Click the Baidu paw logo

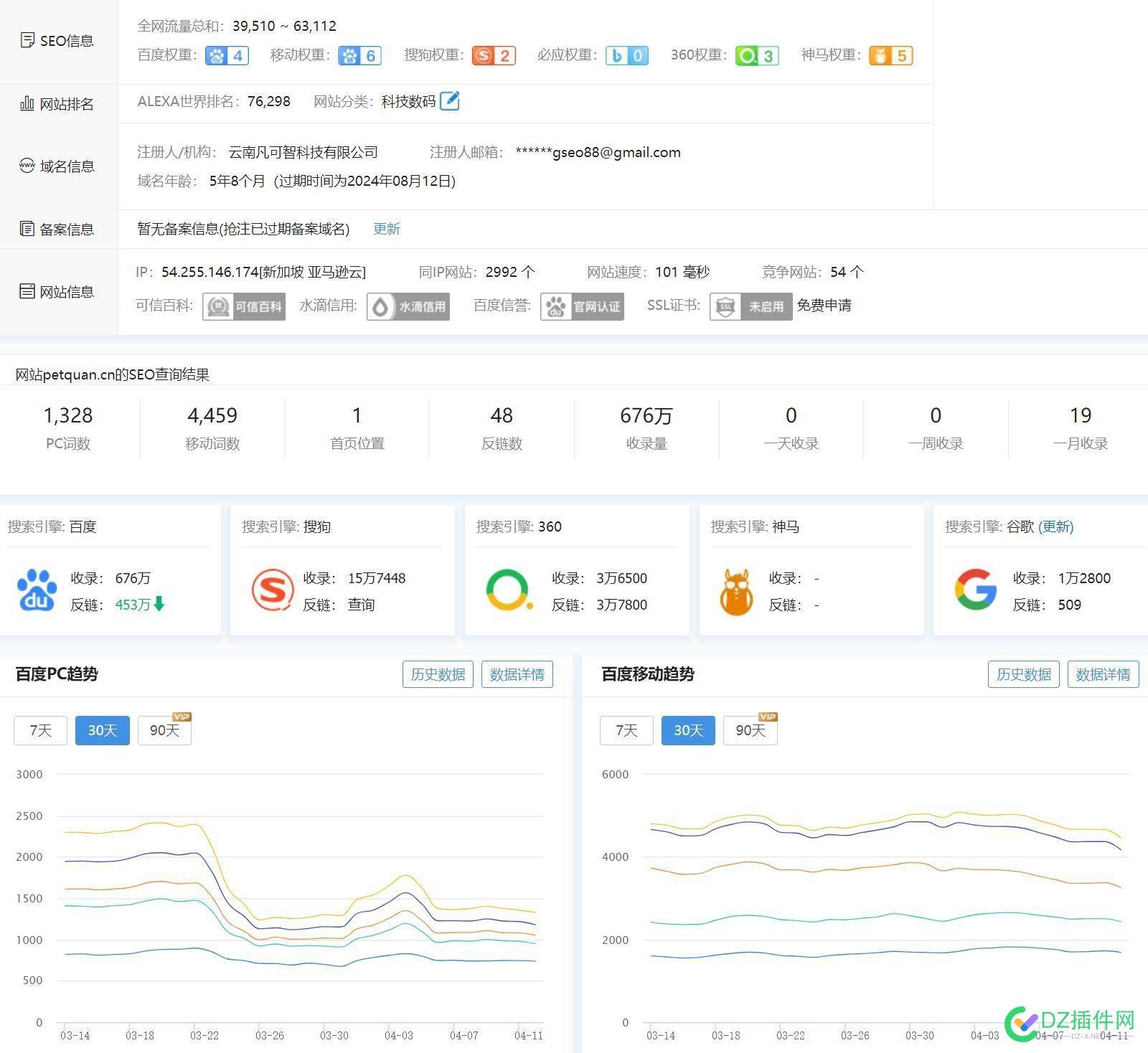coord(37,590)
